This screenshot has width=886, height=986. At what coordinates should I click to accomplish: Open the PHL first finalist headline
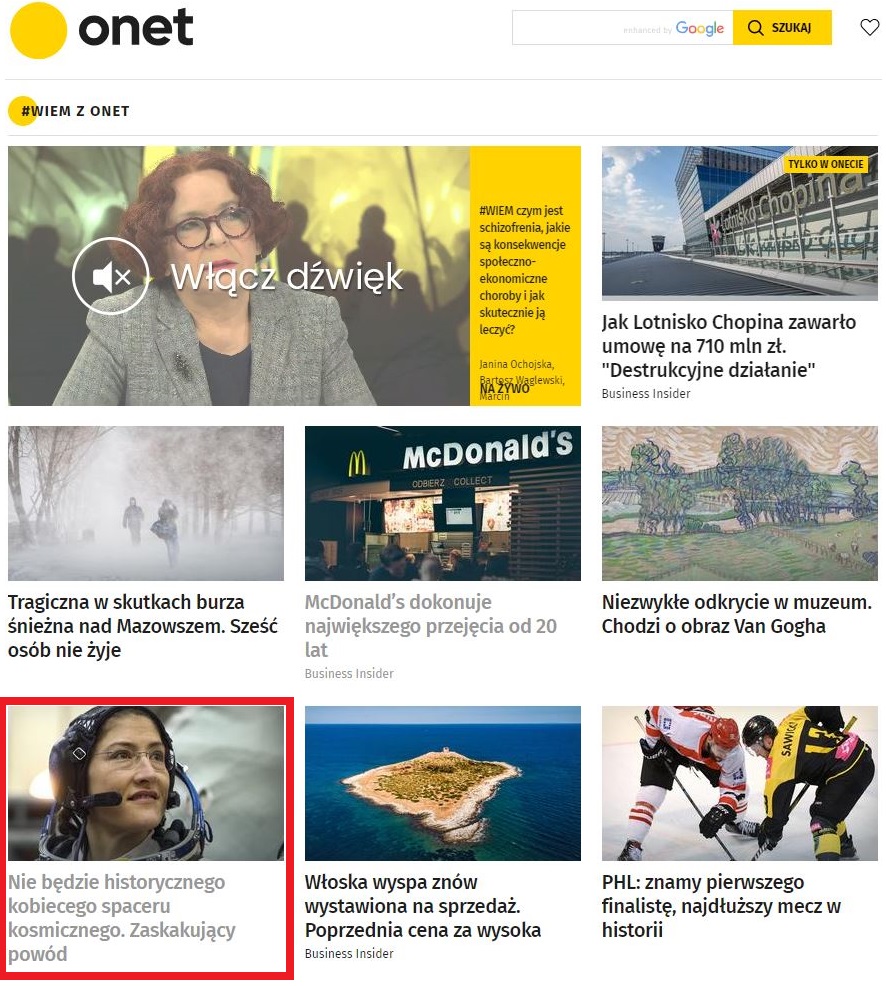click(721, 906)
